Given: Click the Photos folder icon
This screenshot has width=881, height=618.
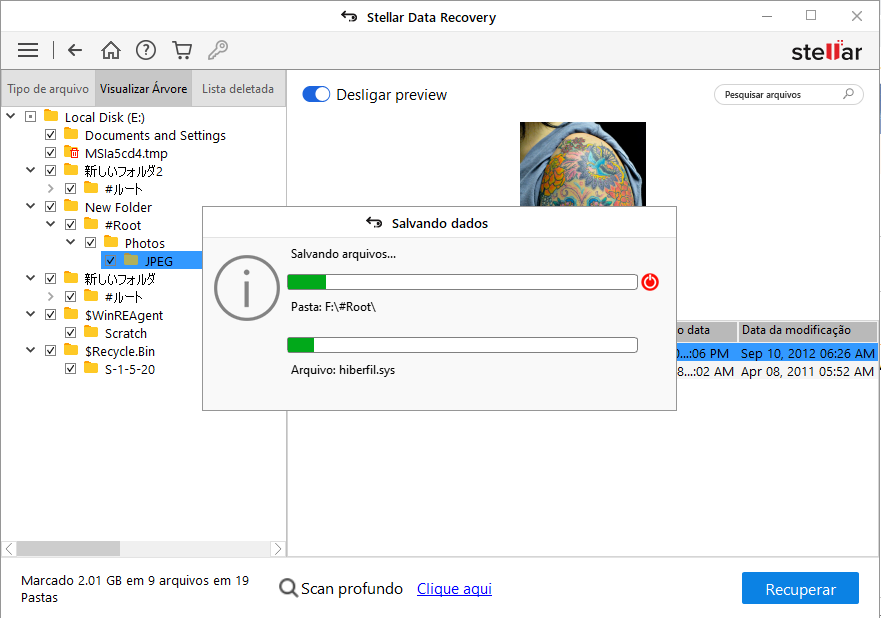Looking at the screenshot, I should 111,242.
